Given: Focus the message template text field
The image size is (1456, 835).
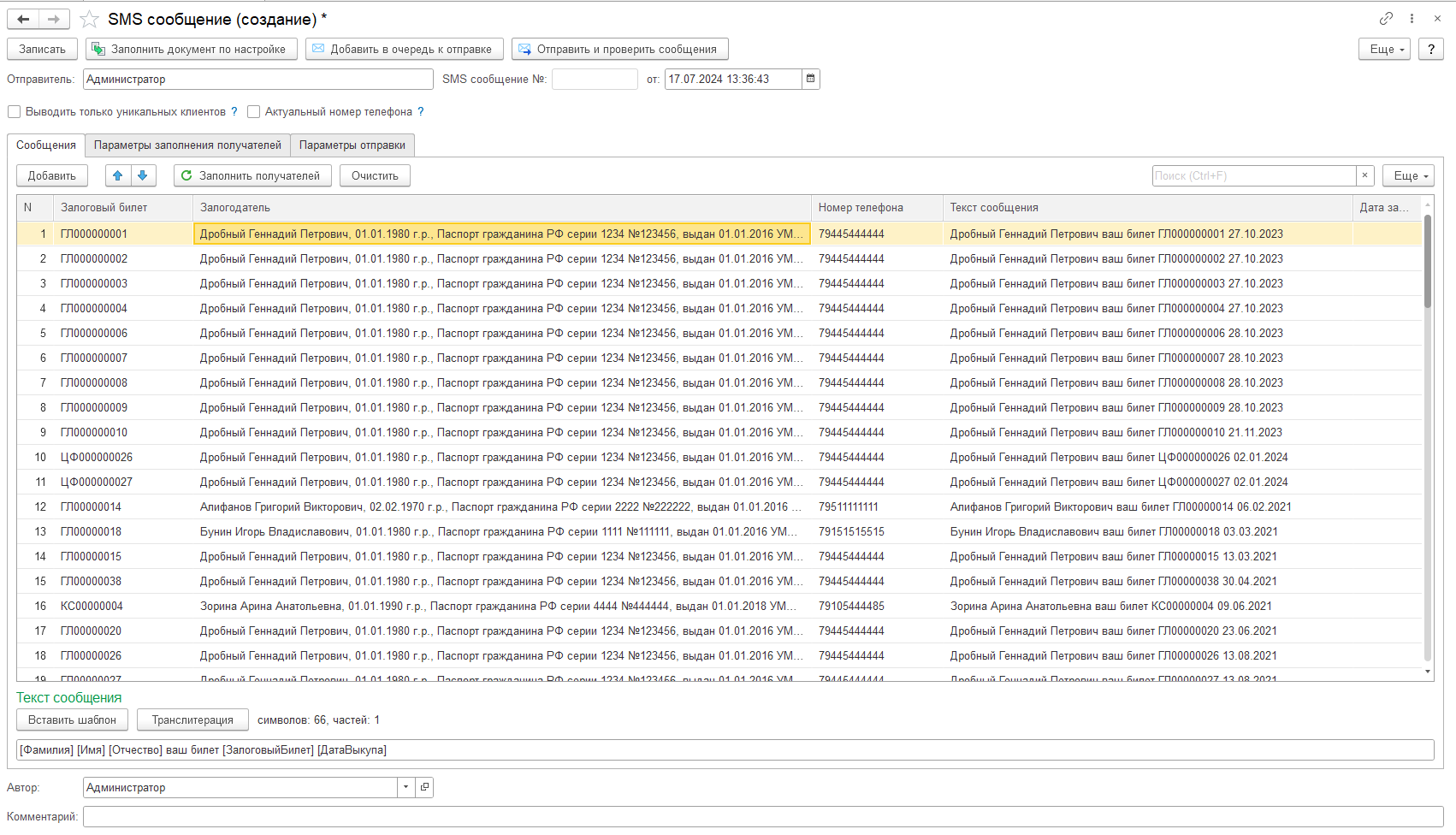Looking at the screenshot, I should click(725, 749).
